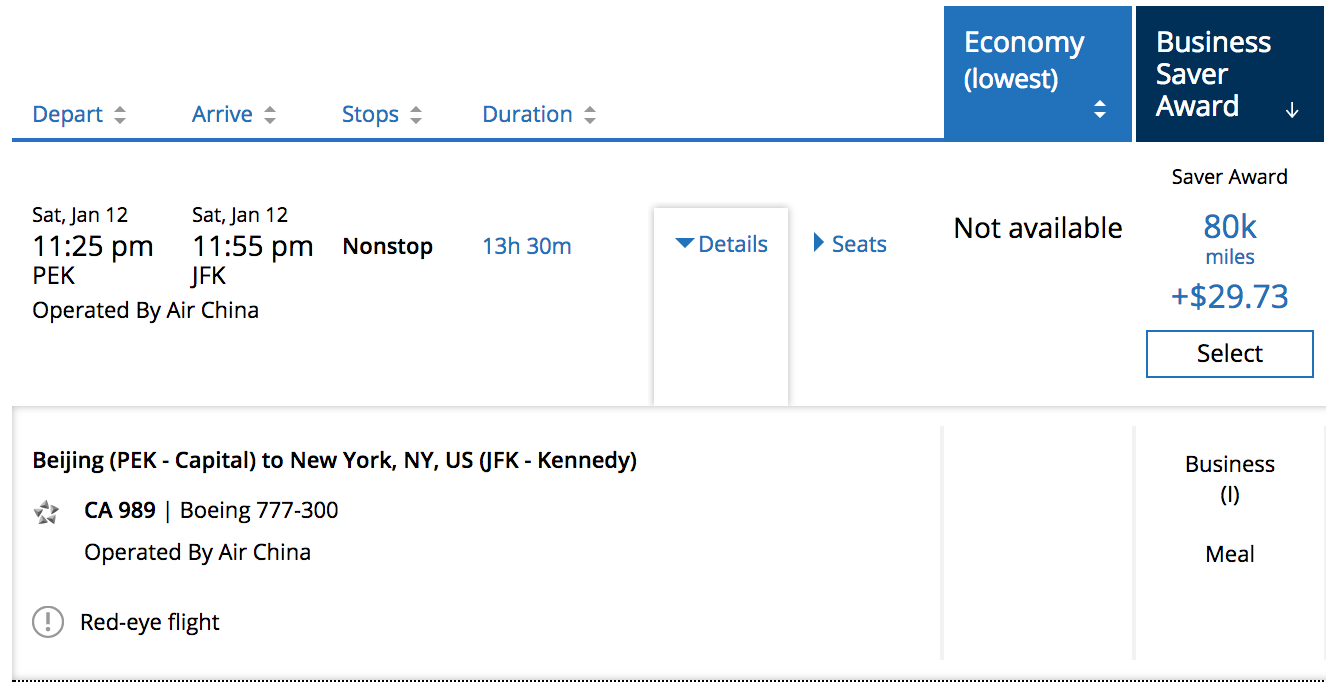Sort flights by Depart time

click(68, 115)
